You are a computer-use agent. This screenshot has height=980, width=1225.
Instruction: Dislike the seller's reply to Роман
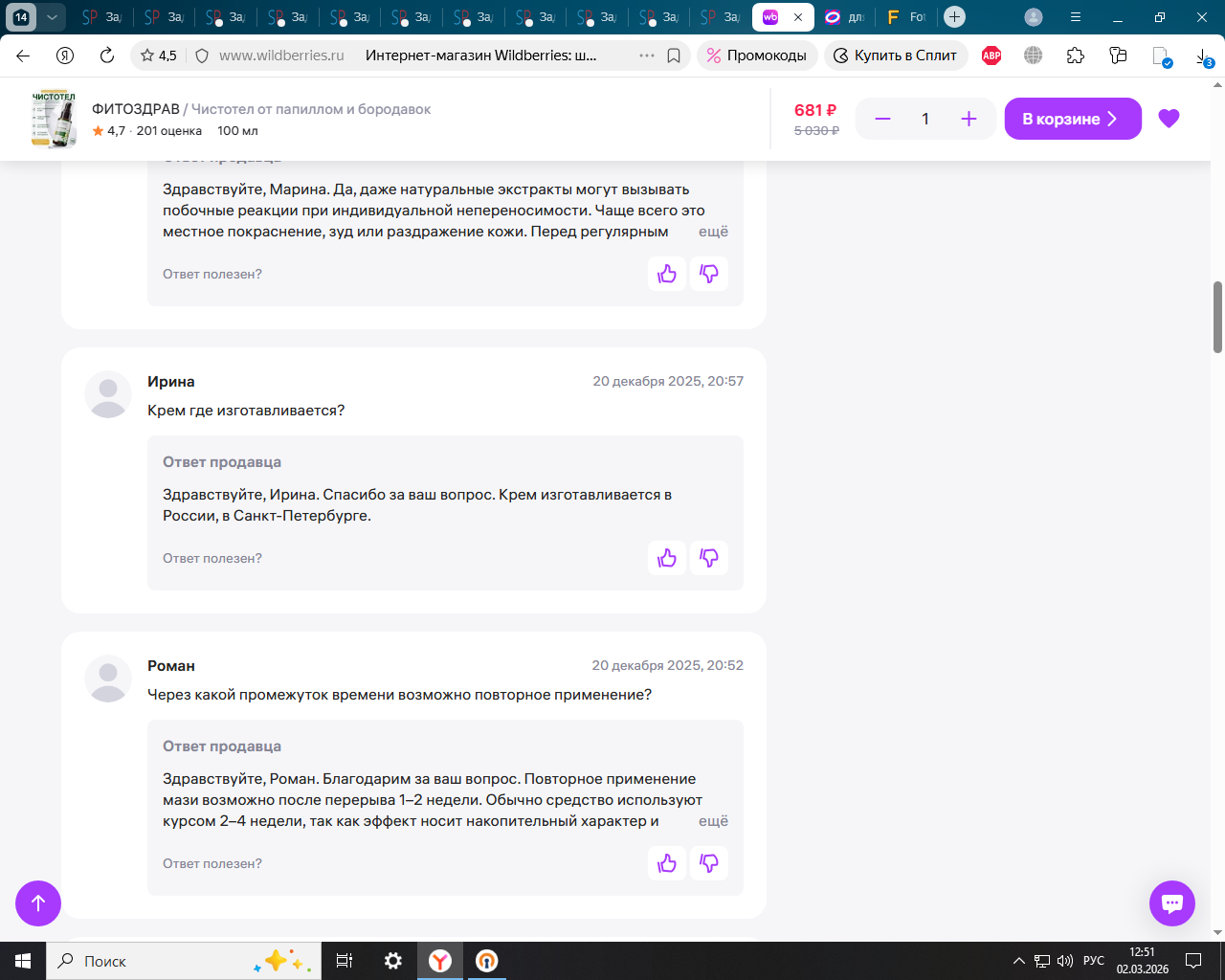[709, 863]
